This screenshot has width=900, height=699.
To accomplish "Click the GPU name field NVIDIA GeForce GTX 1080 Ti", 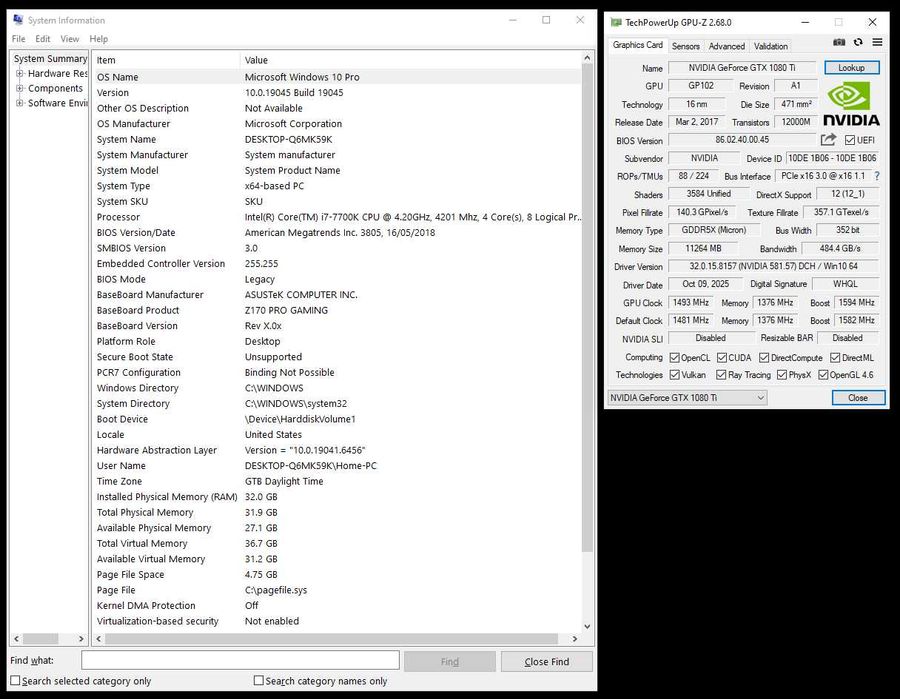I will [742, 68].
